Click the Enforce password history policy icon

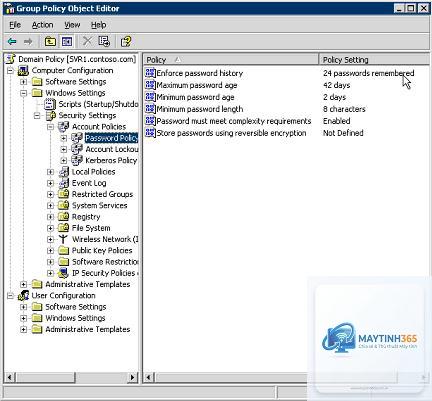[x=150, y=73]
